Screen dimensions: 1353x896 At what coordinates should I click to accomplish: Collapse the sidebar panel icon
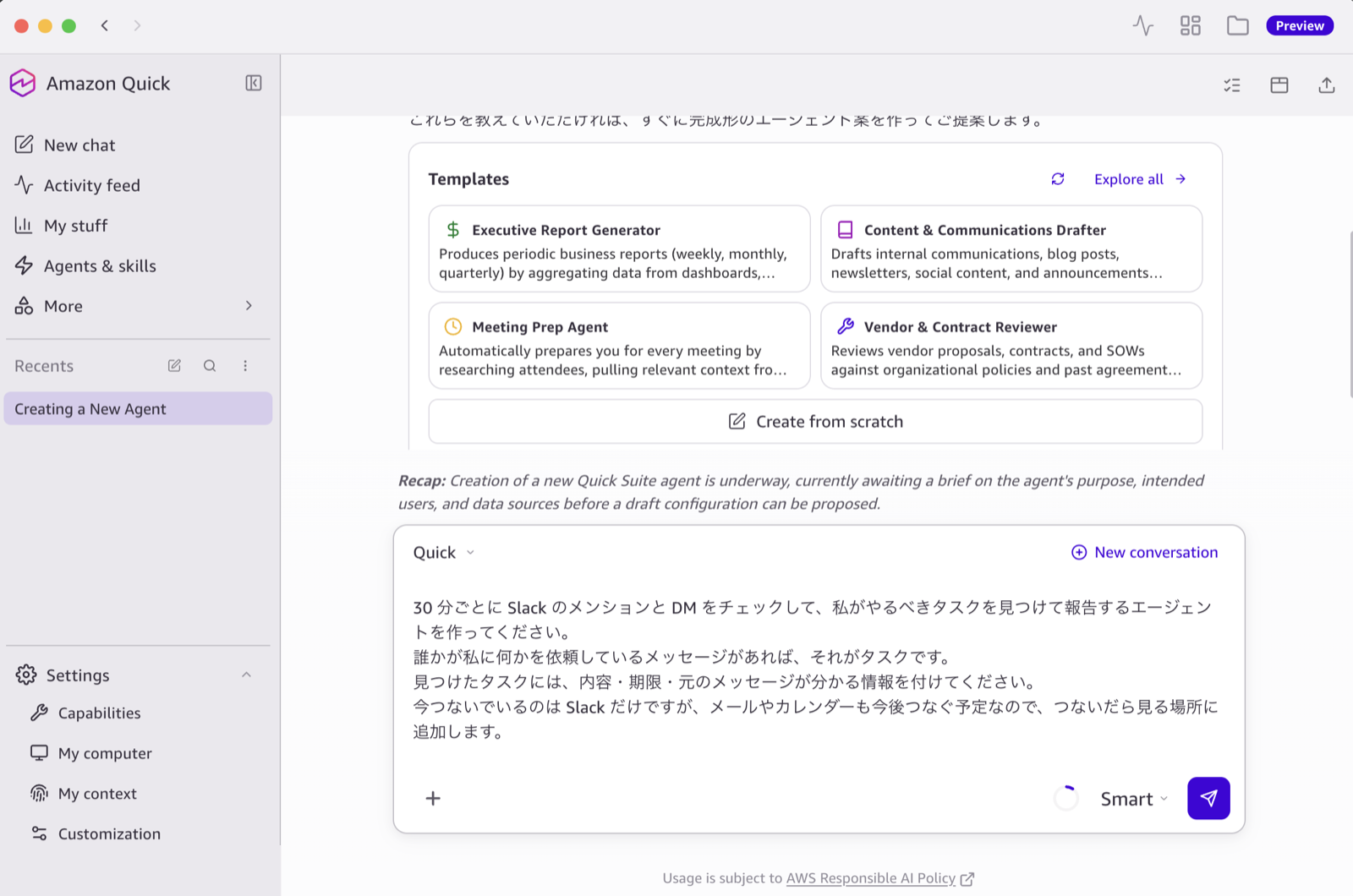pyautogui.click(x=254, y=83)
